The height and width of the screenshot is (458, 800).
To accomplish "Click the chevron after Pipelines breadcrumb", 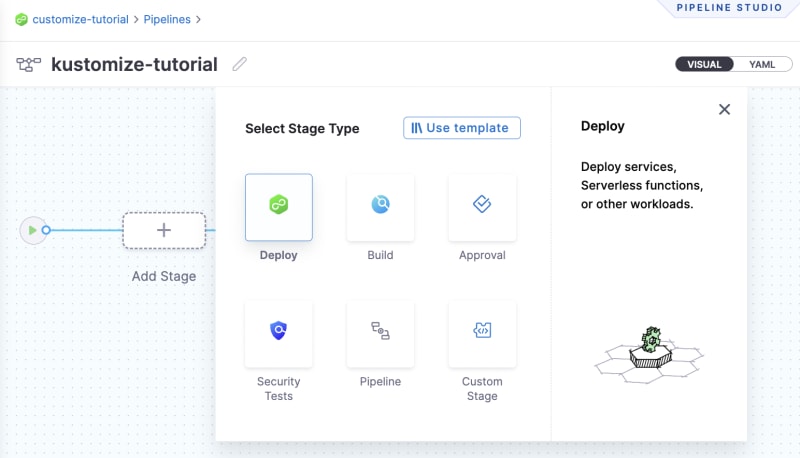I will [x=198, y=19].
